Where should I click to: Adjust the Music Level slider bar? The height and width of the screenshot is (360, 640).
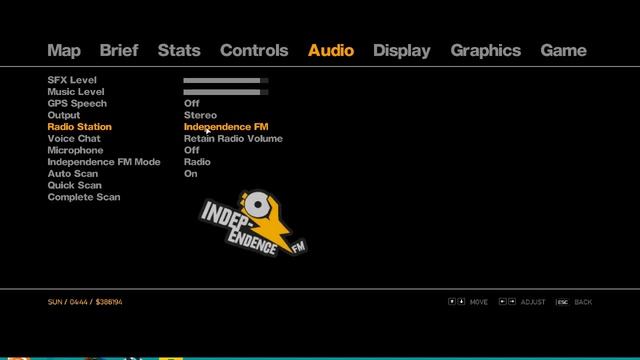pos(226,92)
